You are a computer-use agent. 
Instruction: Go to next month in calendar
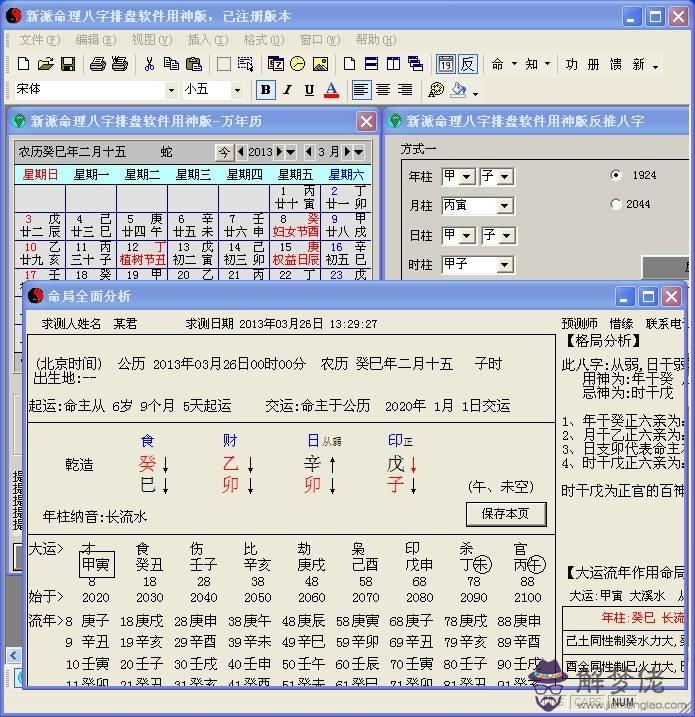348,152
